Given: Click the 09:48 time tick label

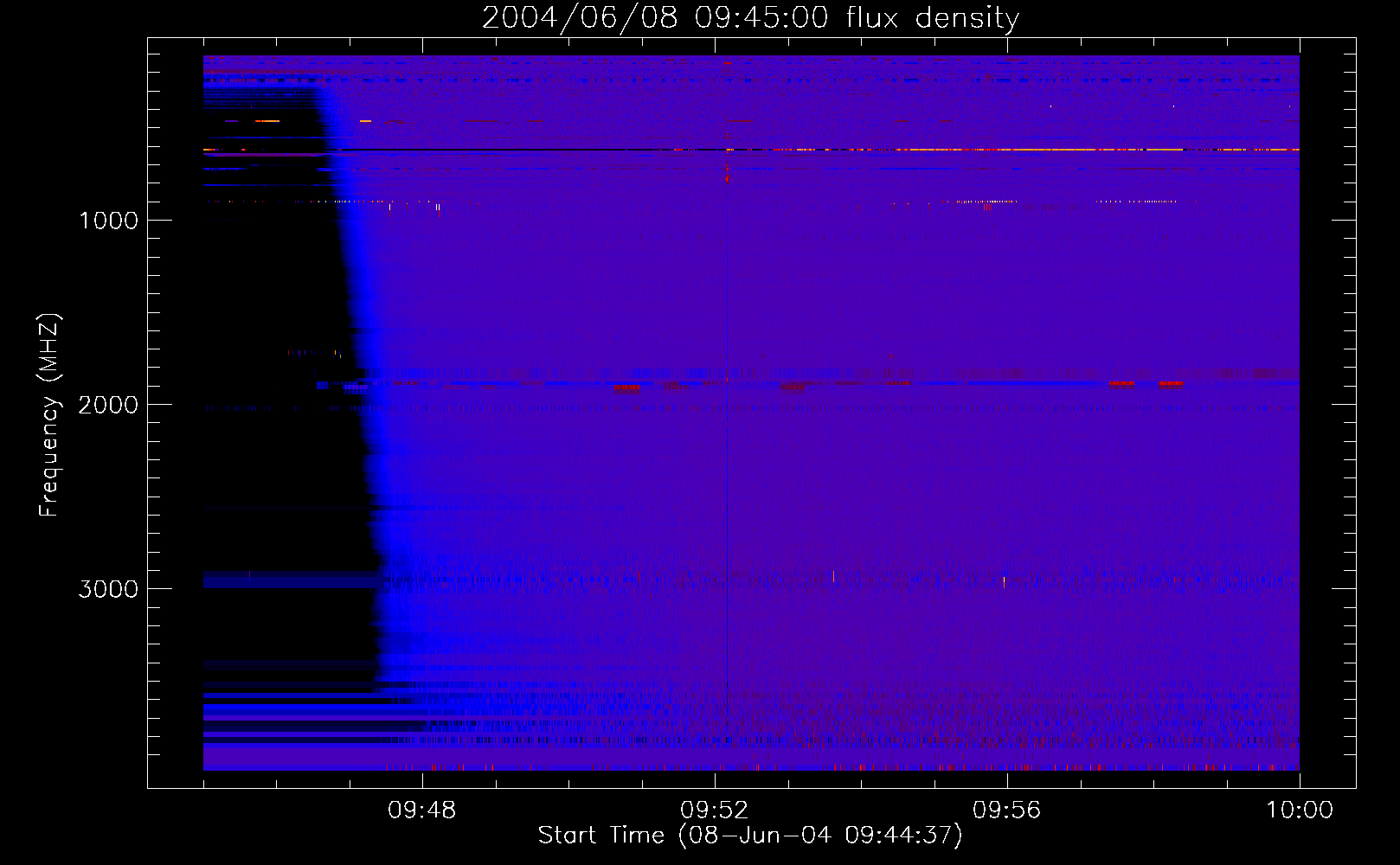Looking at the screenshot, I should [x=421, y=811].
